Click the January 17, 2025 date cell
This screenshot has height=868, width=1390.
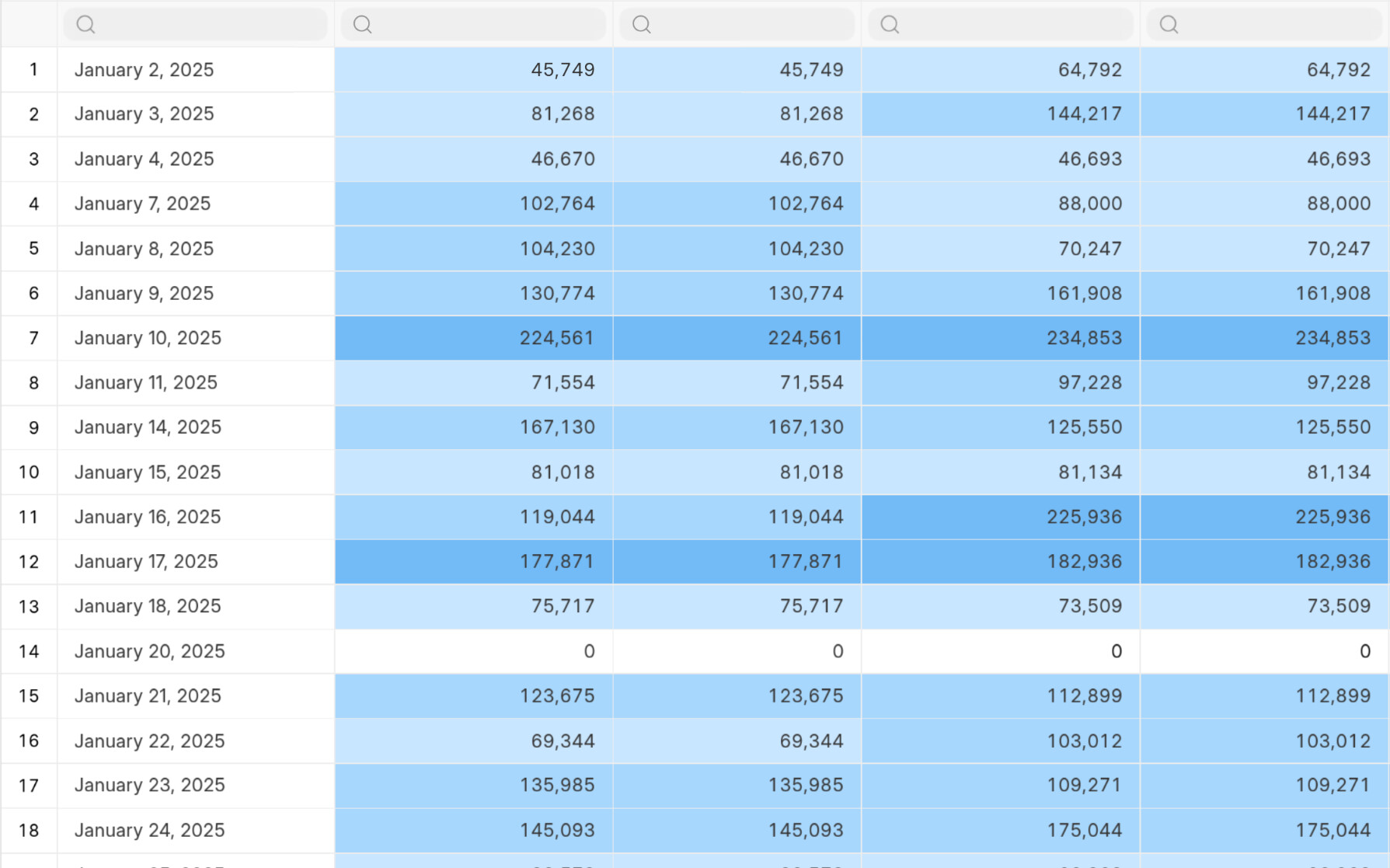[196, 562]
